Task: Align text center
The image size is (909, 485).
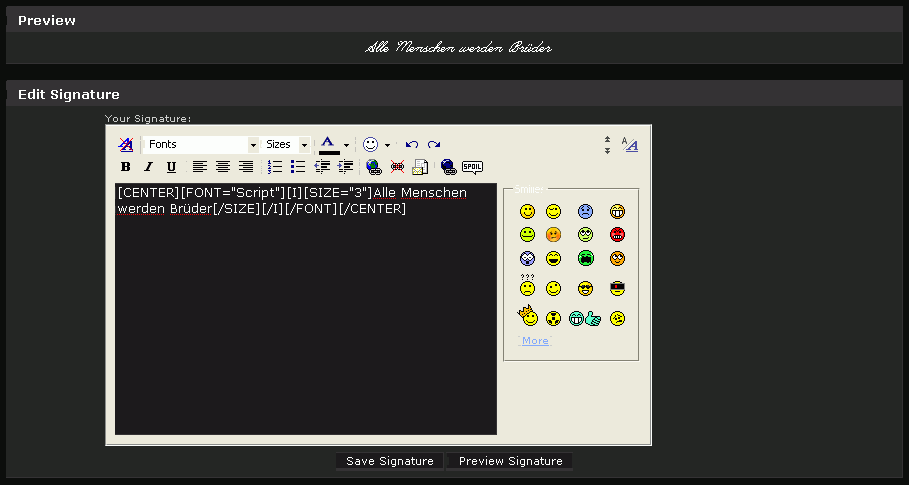Action: coord(223,167)
